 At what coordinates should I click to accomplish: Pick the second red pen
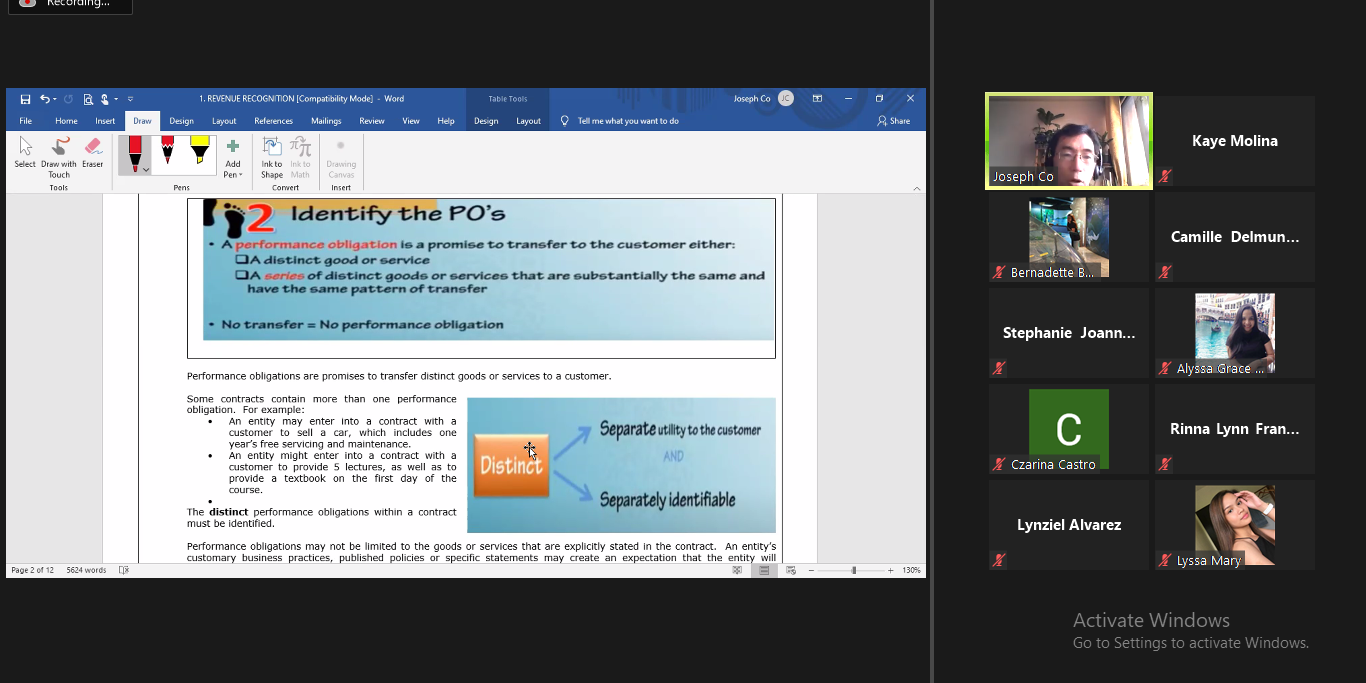[x=168, y=151]
